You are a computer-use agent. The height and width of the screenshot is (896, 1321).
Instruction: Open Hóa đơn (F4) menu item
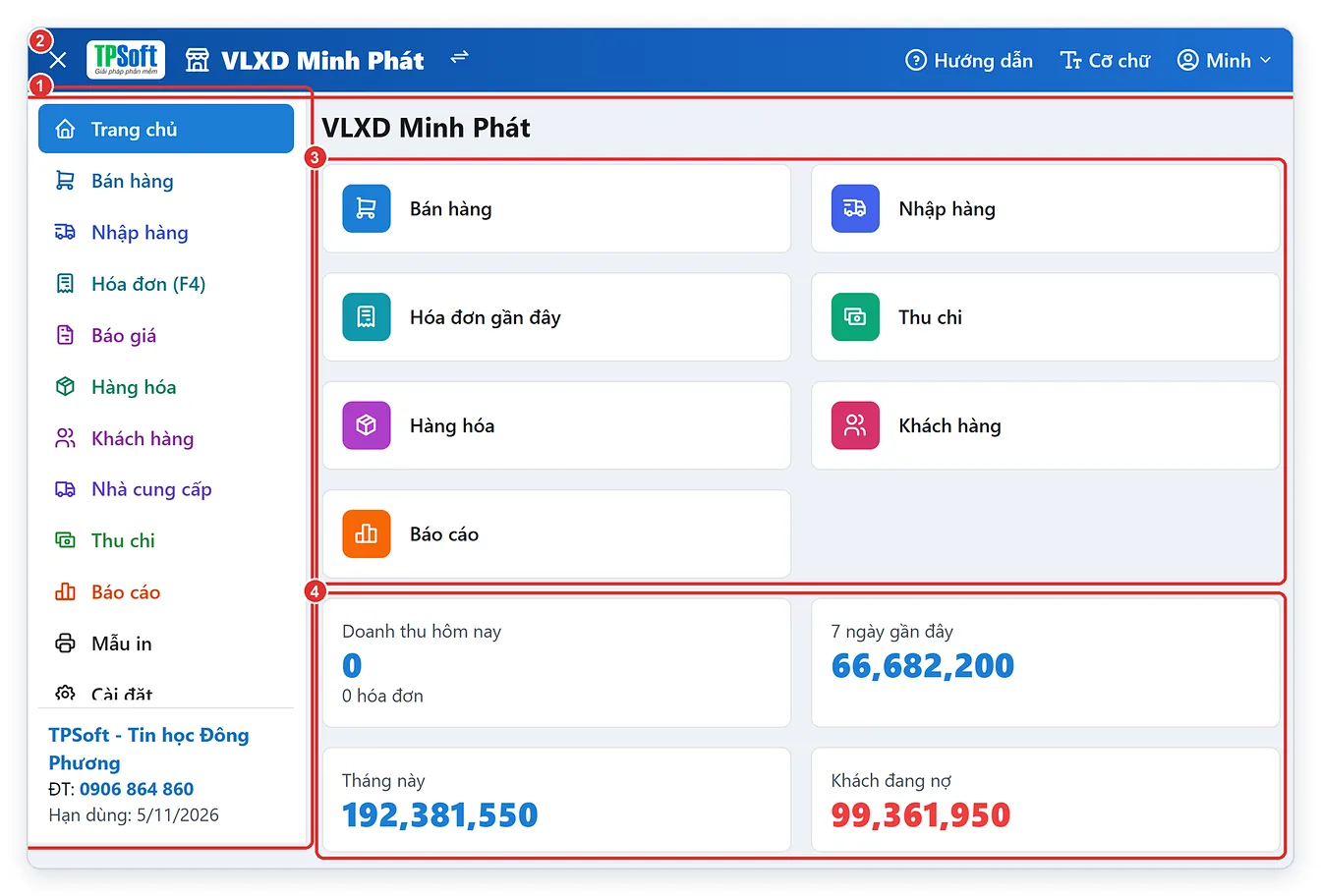(166, 284)
